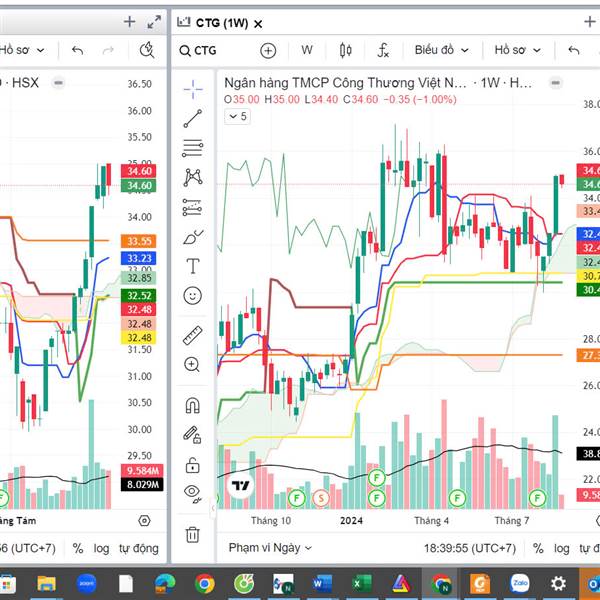600x600 pixels.
Task: Click the 33.23 blue price label
Action: click(139, 258)
